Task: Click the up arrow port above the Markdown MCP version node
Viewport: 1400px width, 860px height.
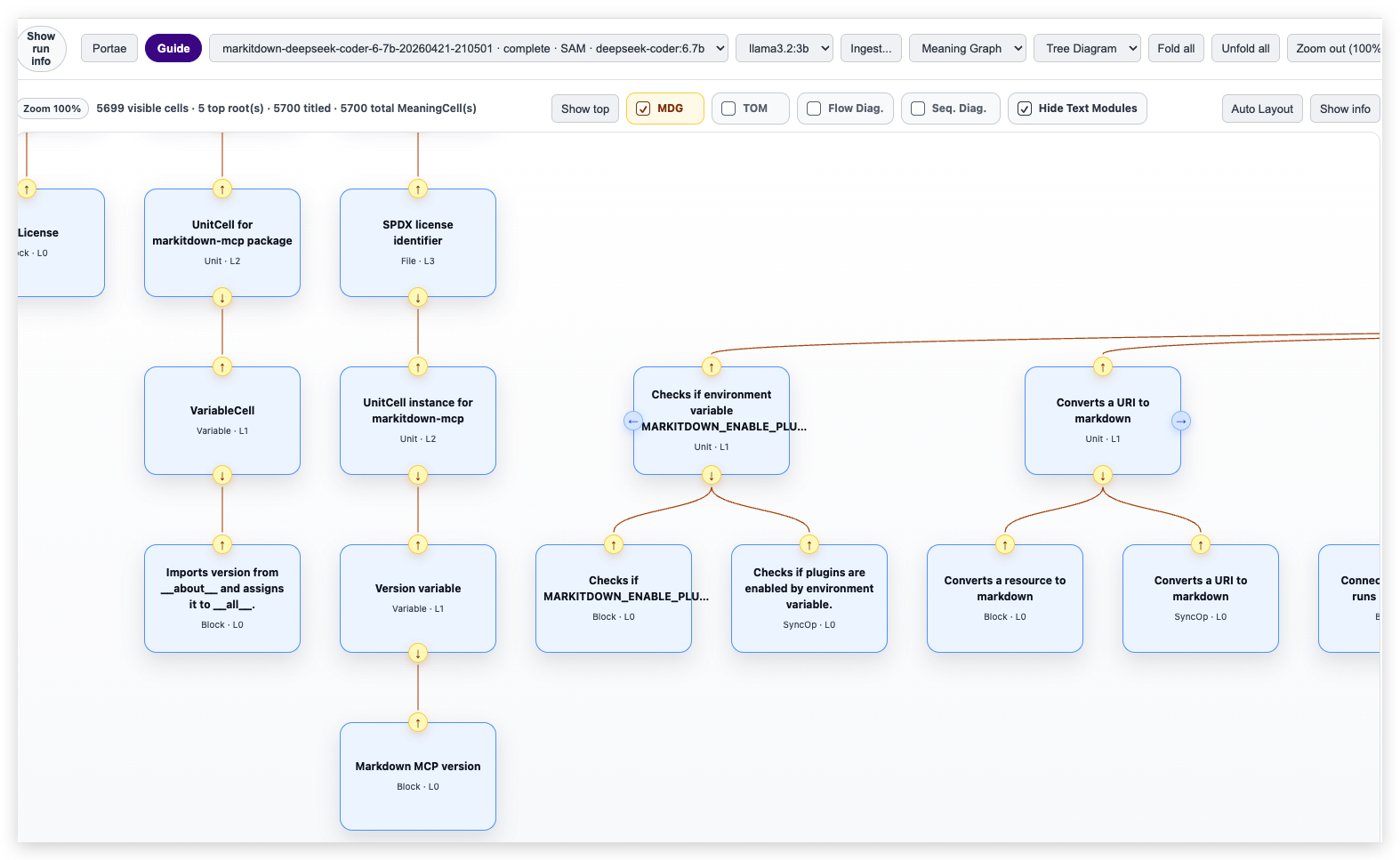Action: (418, 722)
